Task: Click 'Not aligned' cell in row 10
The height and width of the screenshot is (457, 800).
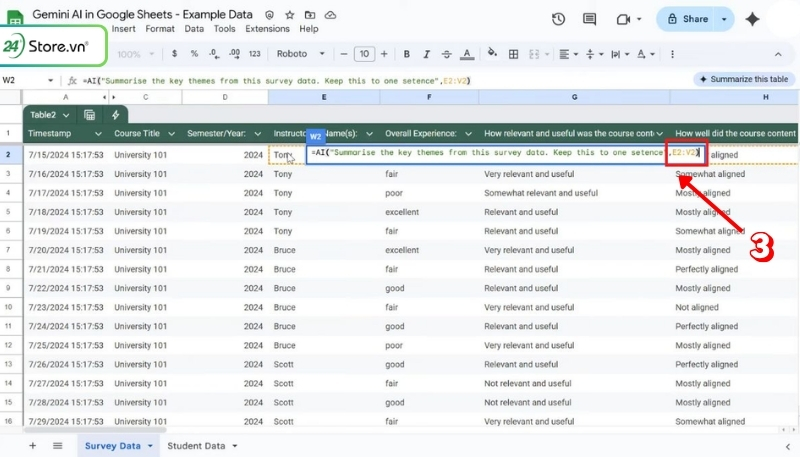Action: tap(697, 307)
